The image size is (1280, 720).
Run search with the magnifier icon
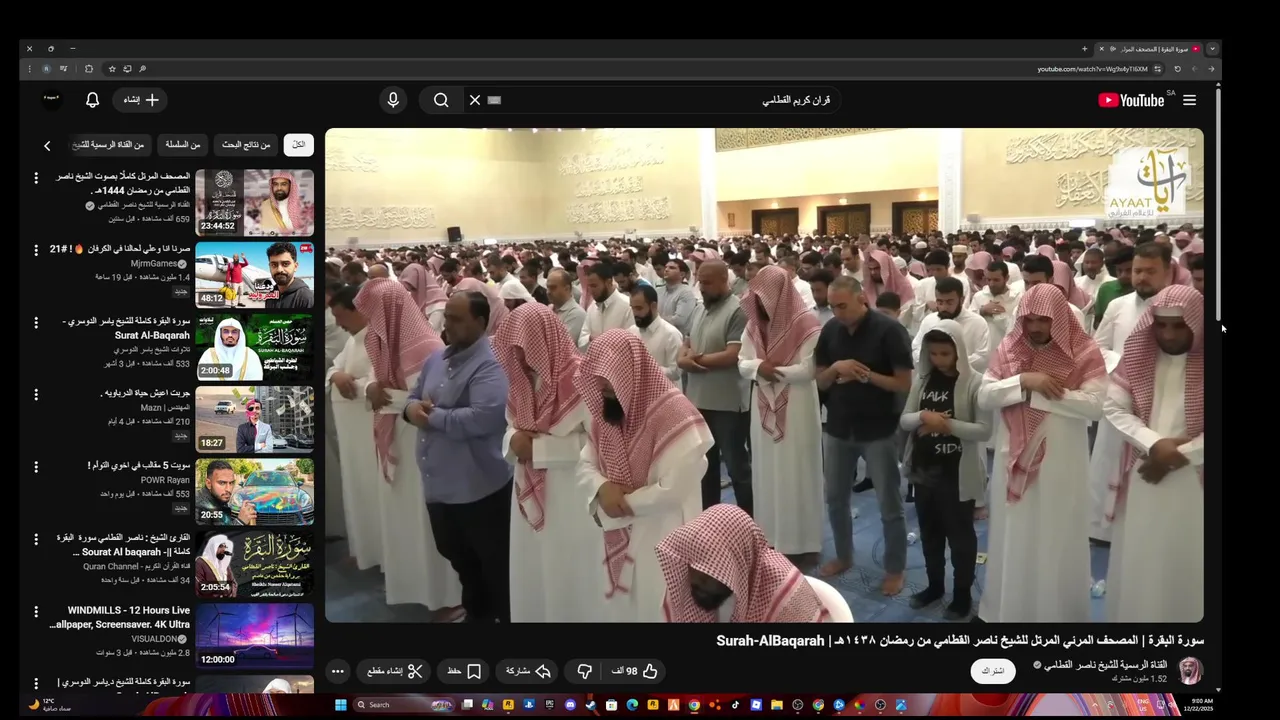pos(441,100)
